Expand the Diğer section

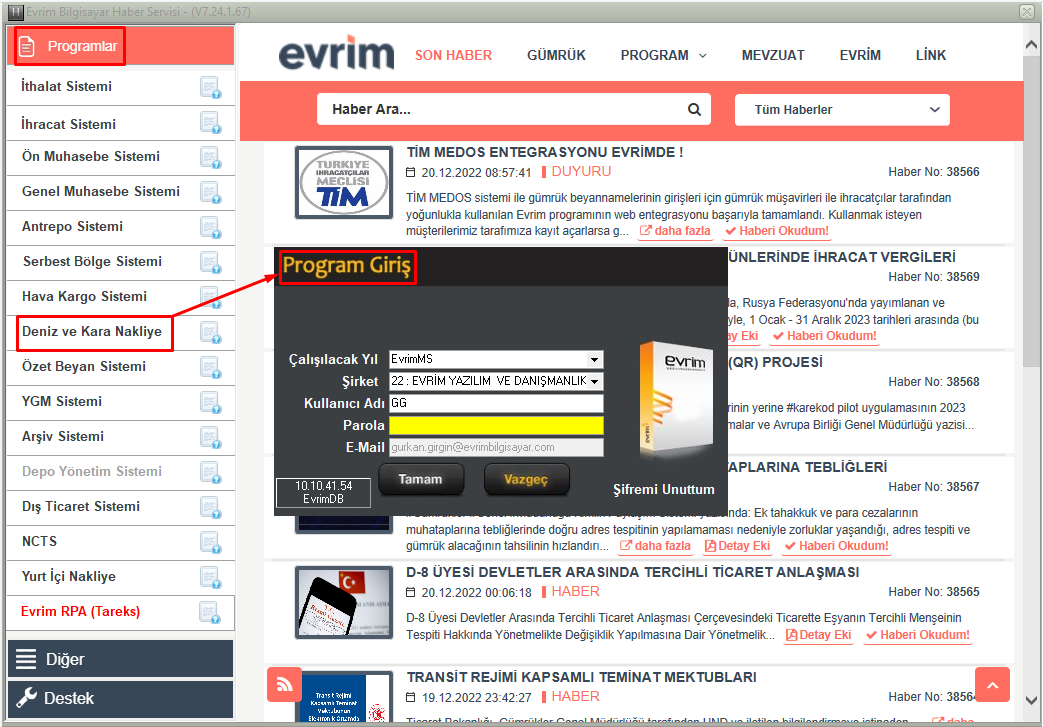[x=120, y=659]
